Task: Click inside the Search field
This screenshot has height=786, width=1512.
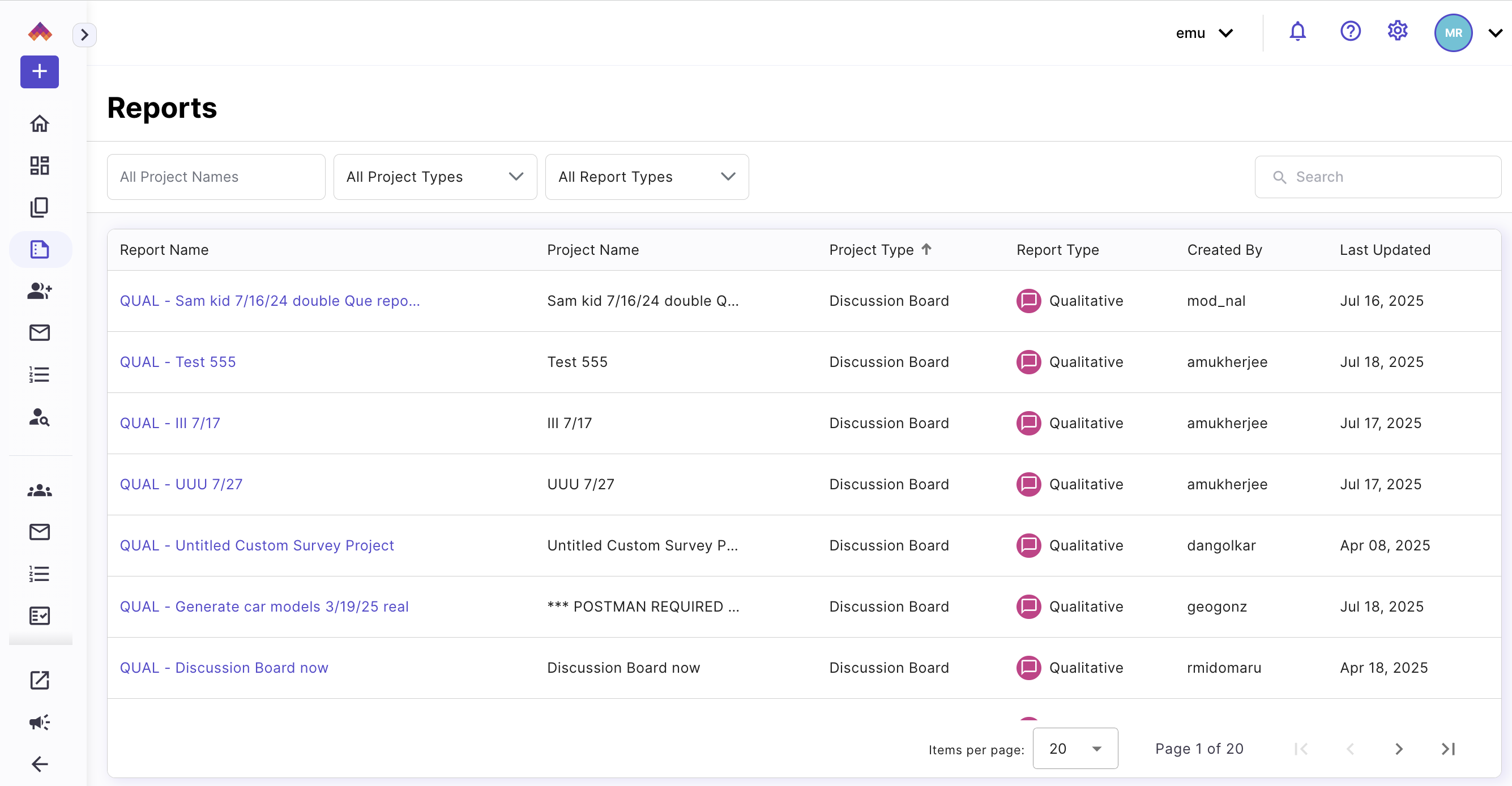Action: 1378,177
